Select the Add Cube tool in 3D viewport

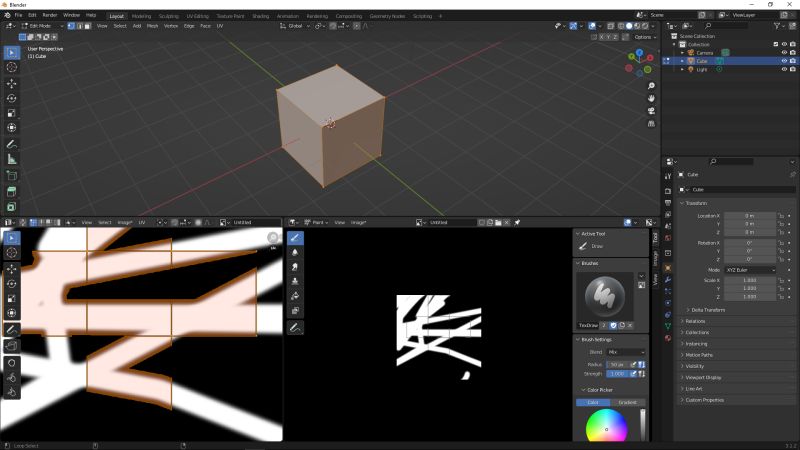(12, 176)
